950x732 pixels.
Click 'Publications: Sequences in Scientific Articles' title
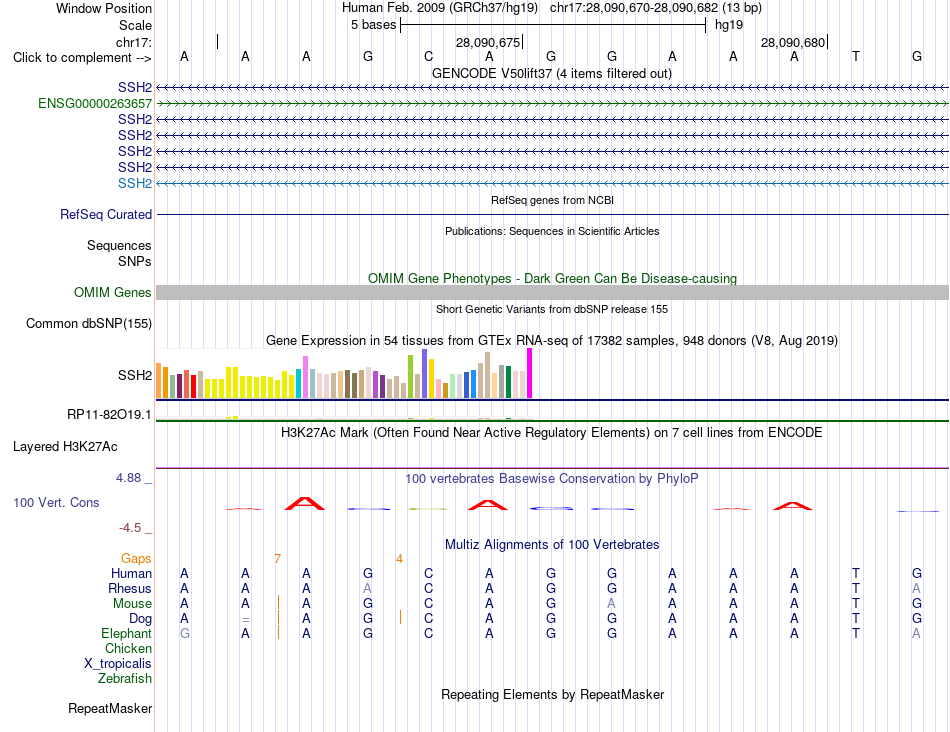552,231
